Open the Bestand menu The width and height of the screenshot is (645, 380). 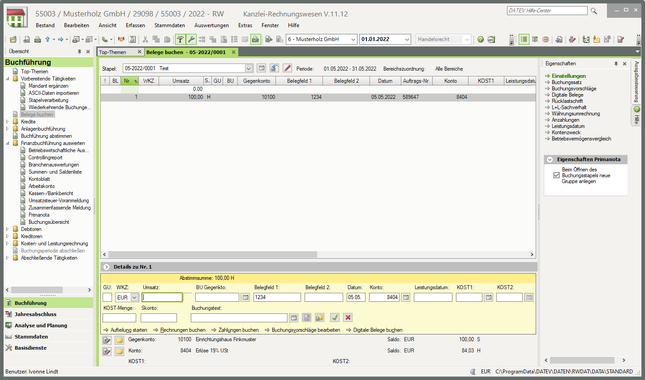click(45, 25)
